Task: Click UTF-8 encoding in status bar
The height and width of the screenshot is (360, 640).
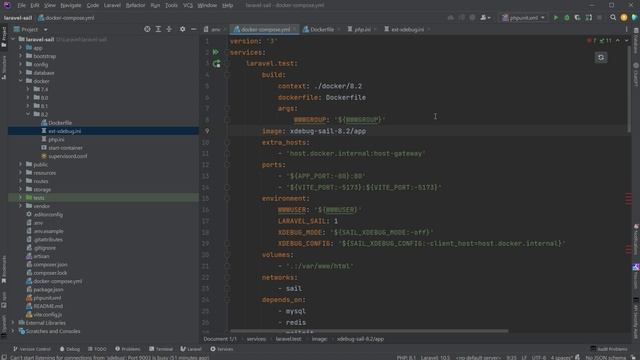Action: [539, 358]
